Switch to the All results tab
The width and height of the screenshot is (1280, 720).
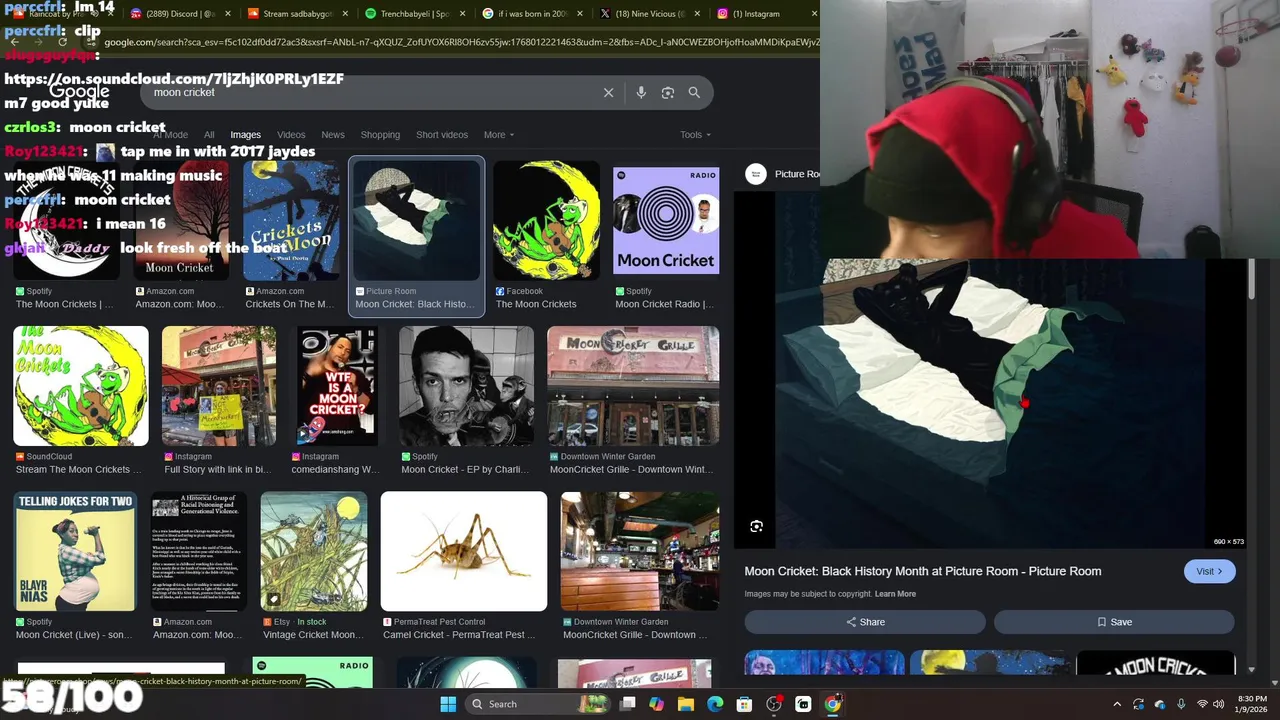[x=209, y=135]
